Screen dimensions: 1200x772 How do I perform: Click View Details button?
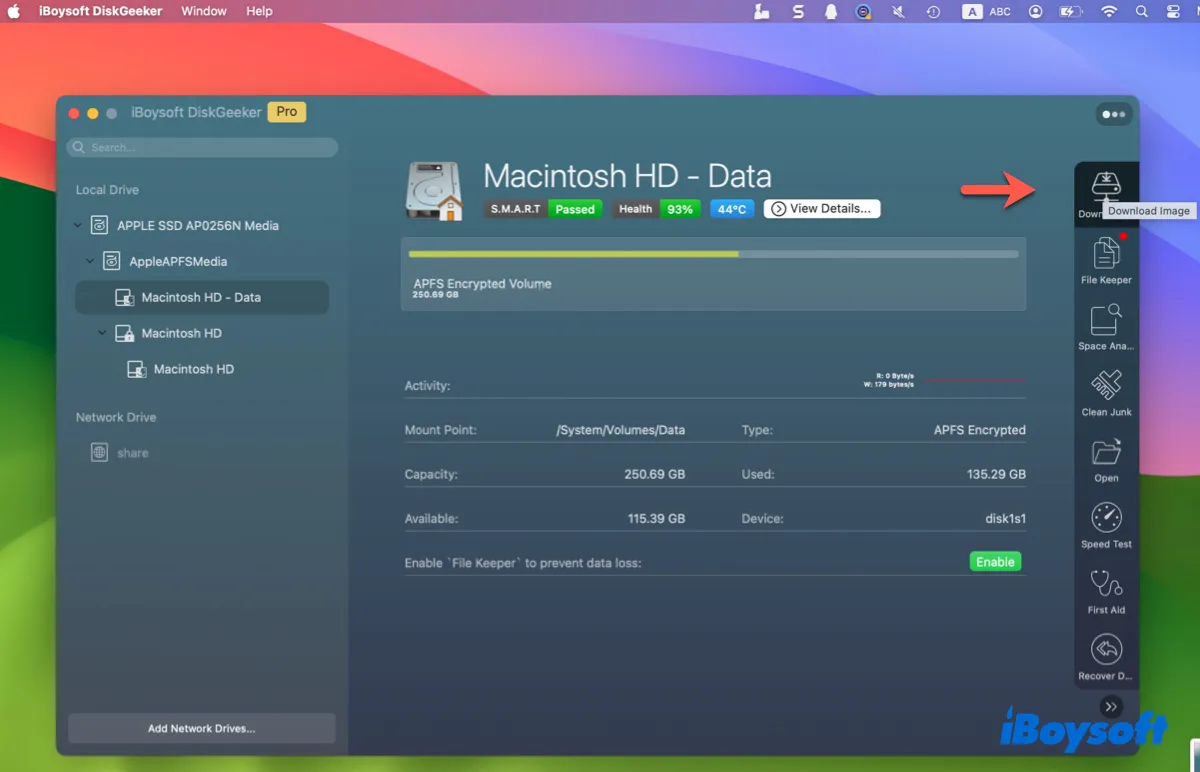tap(822, 209)
